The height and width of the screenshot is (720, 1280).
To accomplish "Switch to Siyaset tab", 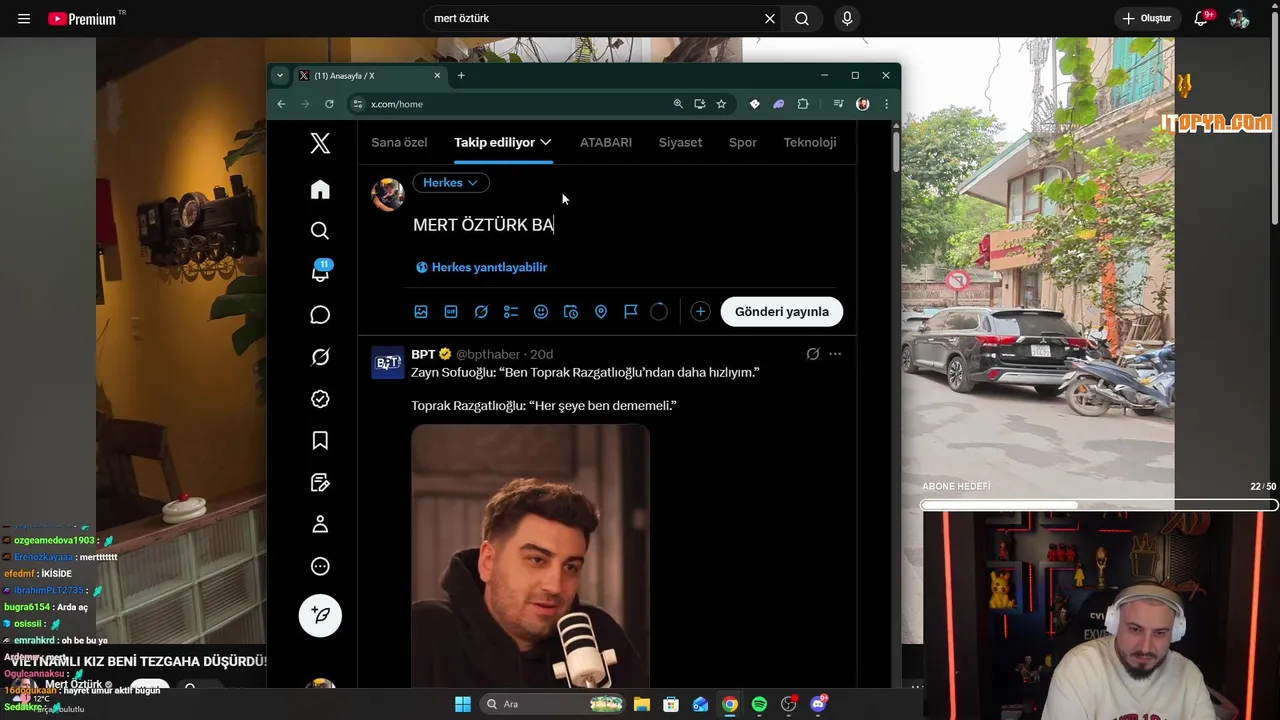I will click(x=680, y=142).
